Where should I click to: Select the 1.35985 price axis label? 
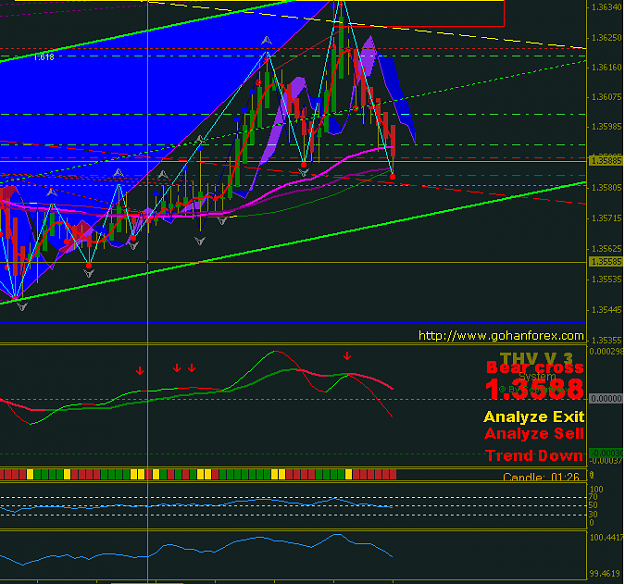[606, 127]
